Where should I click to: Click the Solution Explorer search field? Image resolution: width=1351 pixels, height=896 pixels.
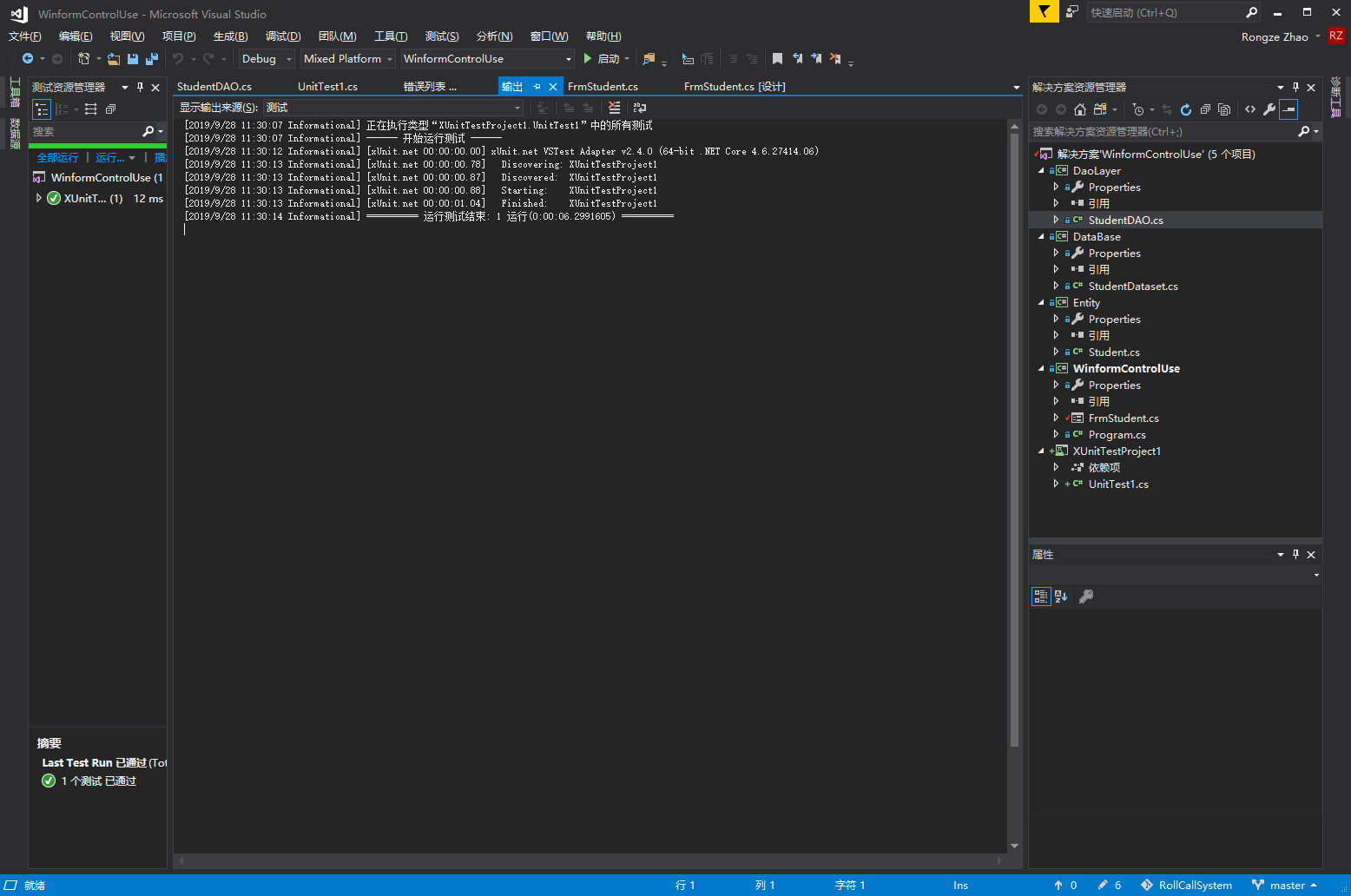[x=1163, y=131]
